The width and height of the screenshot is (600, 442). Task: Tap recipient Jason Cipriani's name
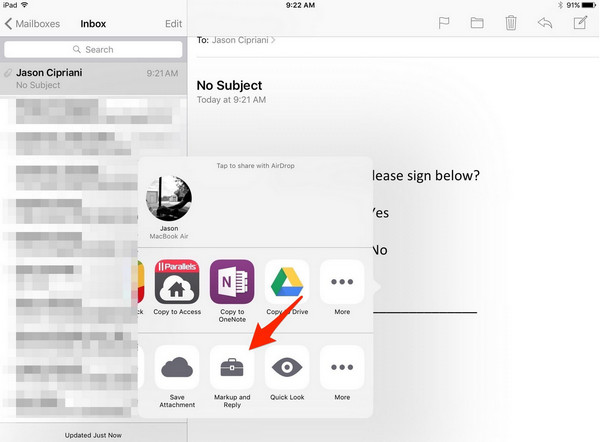[x=240, y=40]
